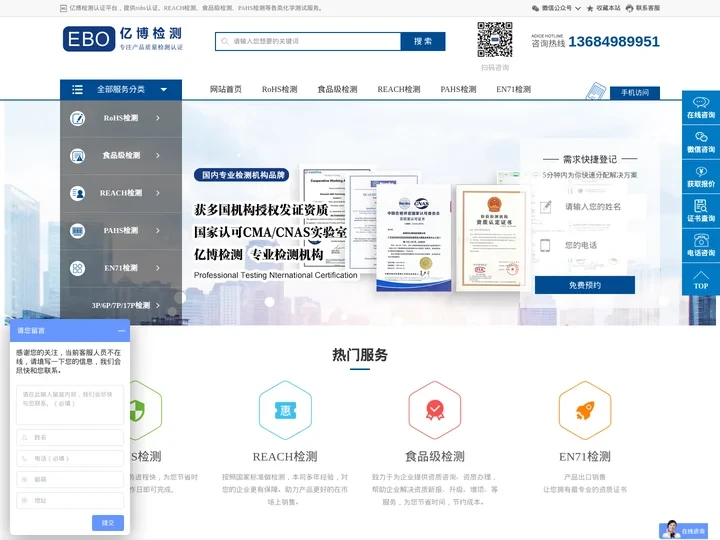Viewport: 720px width, 540px height.
Task: Click the magnifier icon in search box
Action: pos(225,41)
